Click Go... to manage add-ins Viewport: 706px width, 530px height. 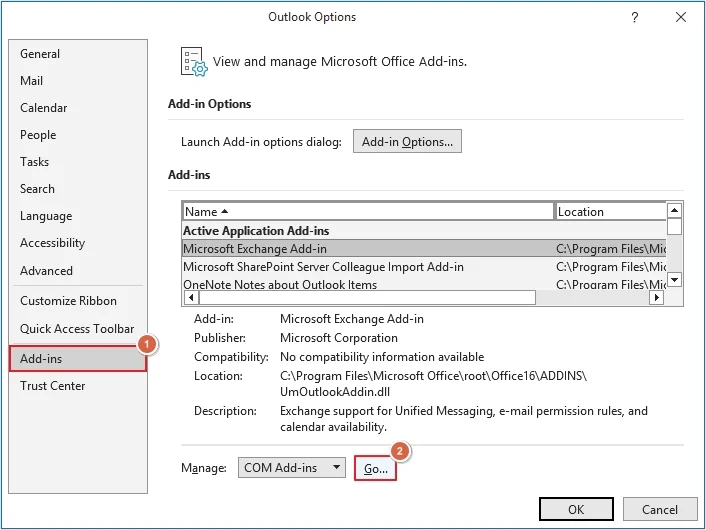pyautogui.click(x=376, y=468)
